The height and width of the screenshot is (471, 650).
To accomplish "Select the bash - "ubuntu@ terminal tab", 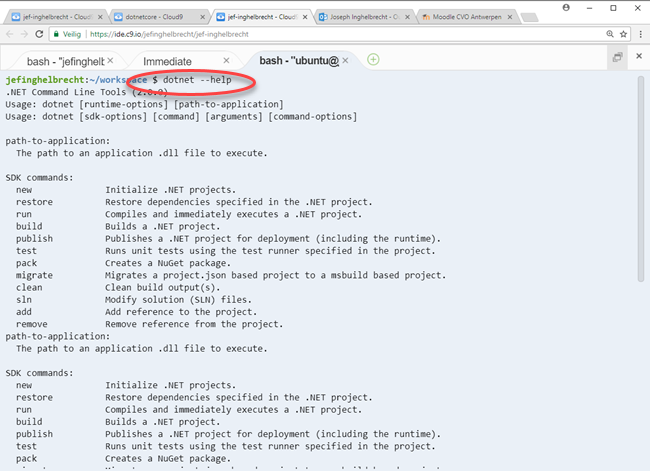I will tap(300, 61).
